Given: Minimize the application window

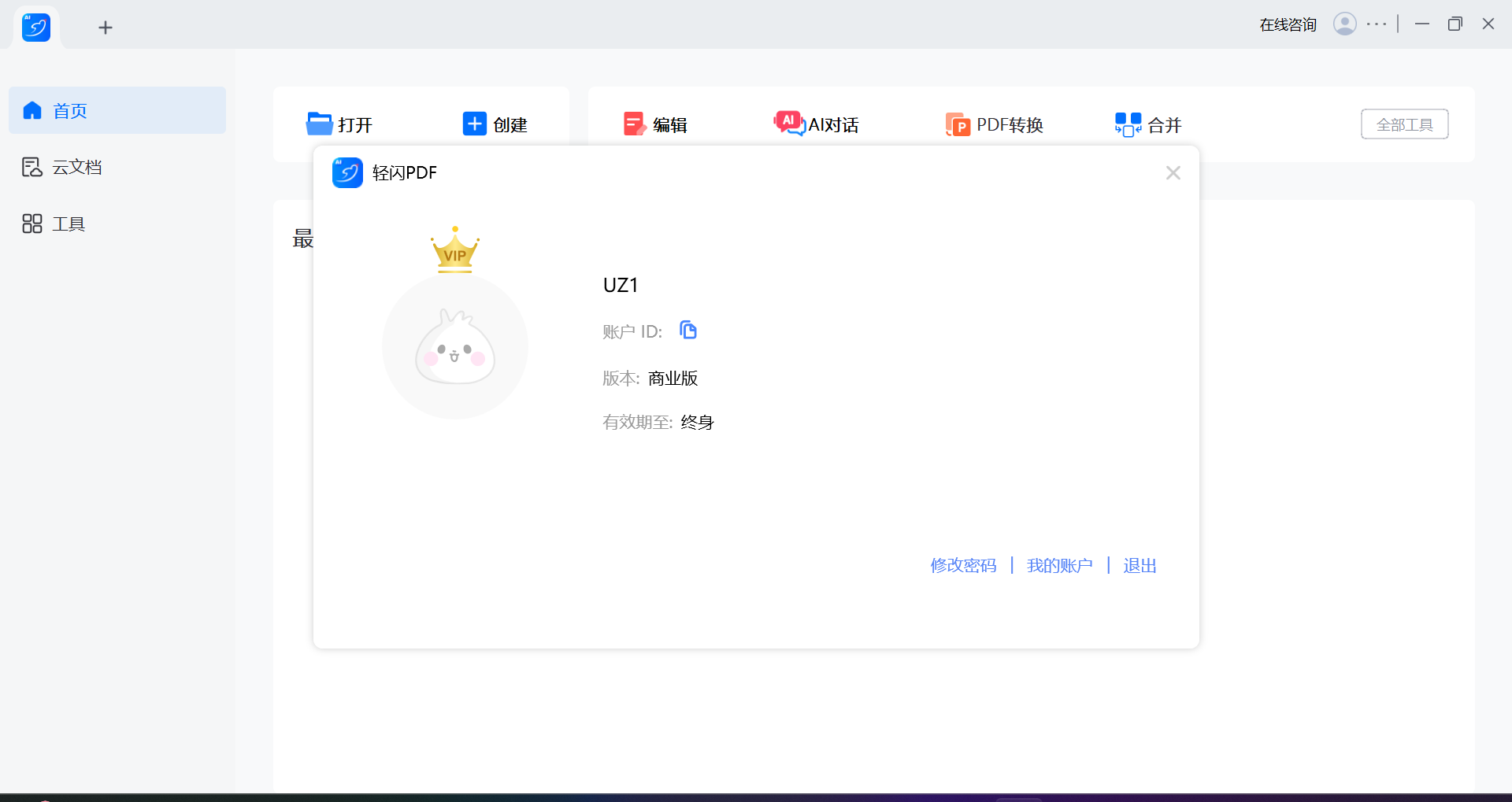Looking at the screenshot, I should [1422, 24].
